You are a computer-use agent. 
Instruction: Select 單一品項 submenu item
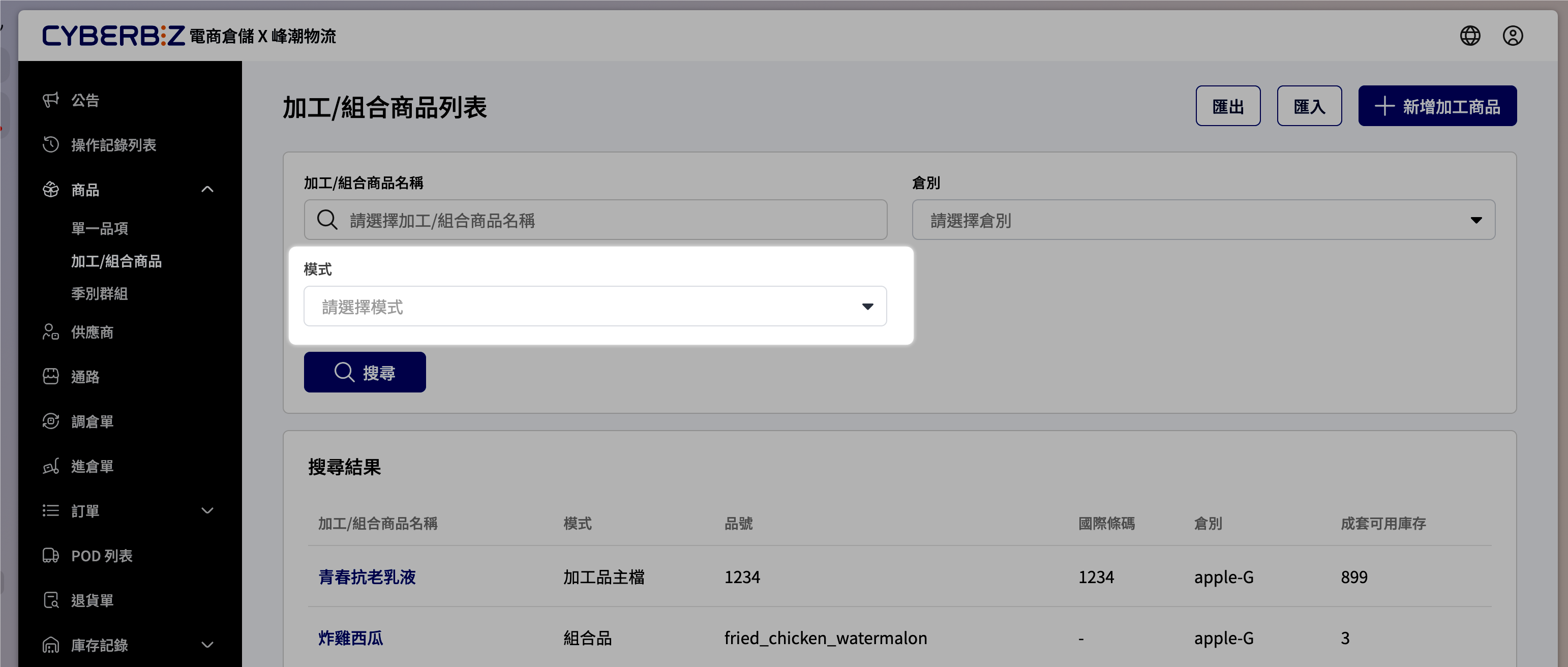click(x=99, y=228)
